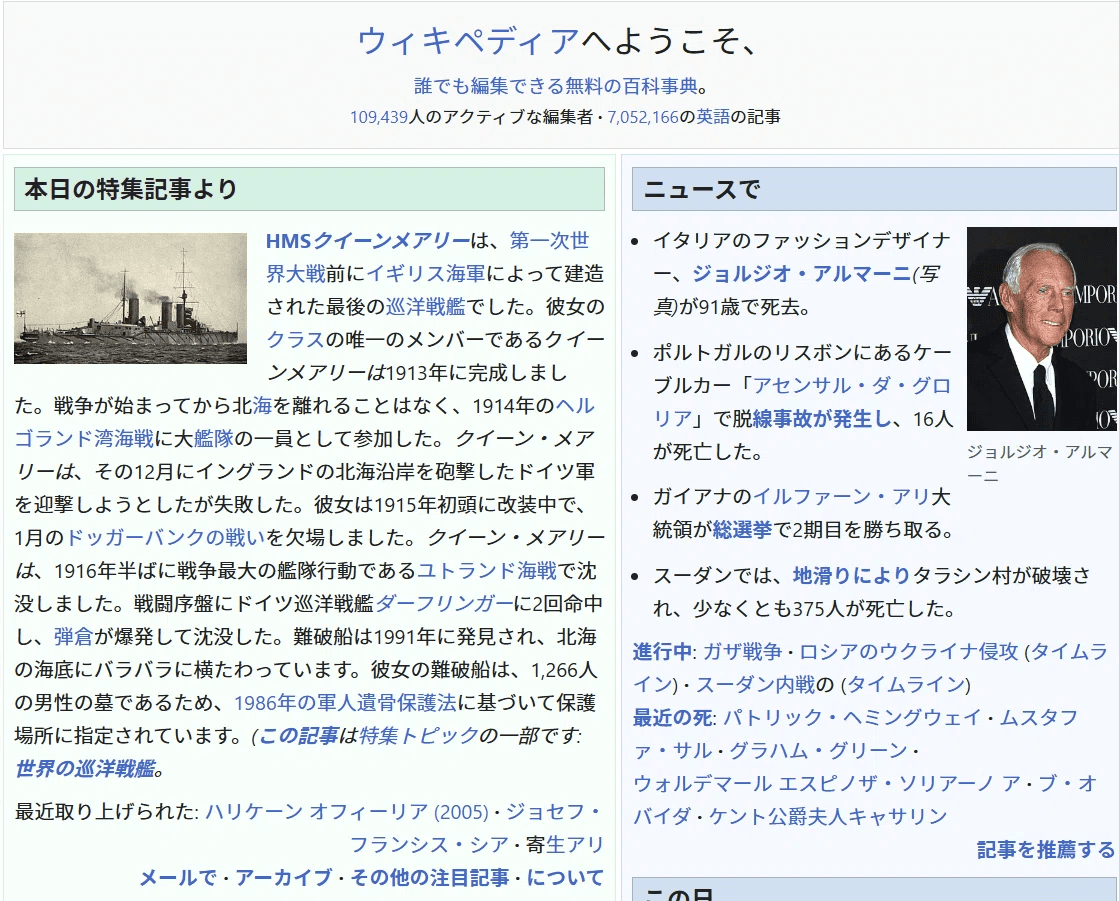Image resolution: width=1119 pixels, height=901 pixels.
Task: Open the 世界の巡洋戦艦 featured topic link
Action: pyautogui.click(x=85, y=769)
